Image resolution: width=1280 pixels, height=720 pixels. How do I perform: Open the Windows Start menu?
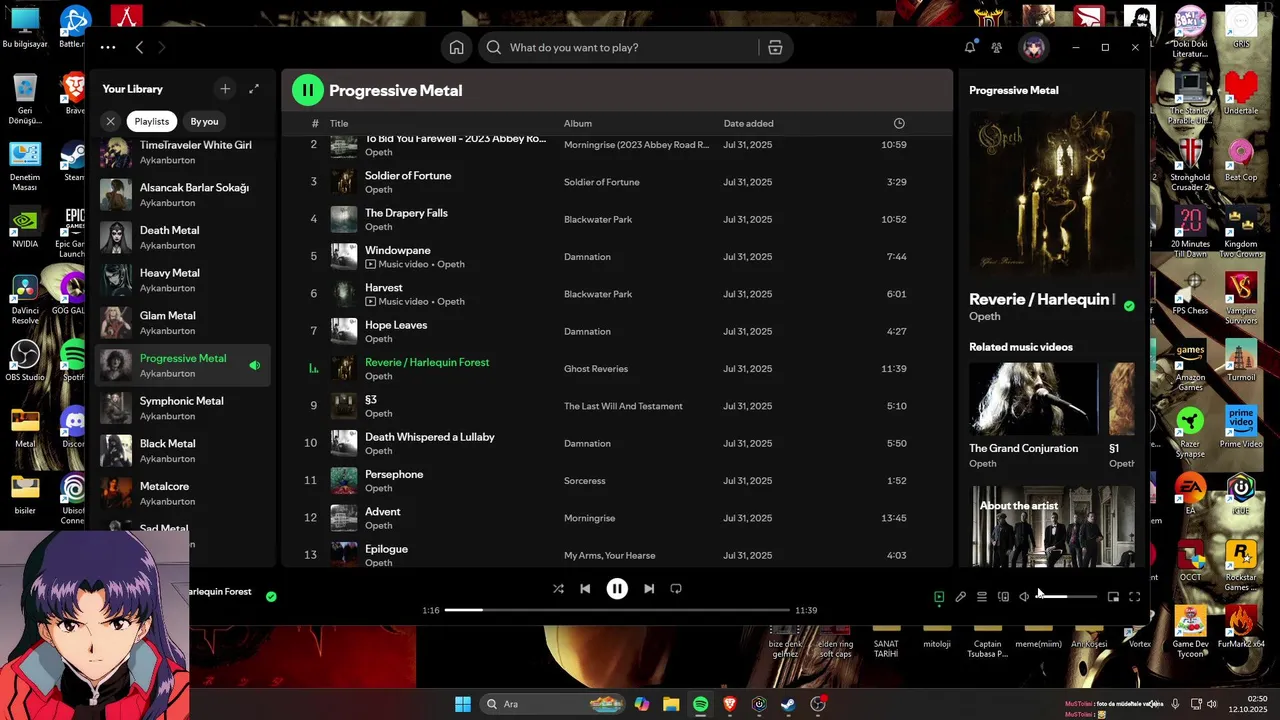pos(463,704)
